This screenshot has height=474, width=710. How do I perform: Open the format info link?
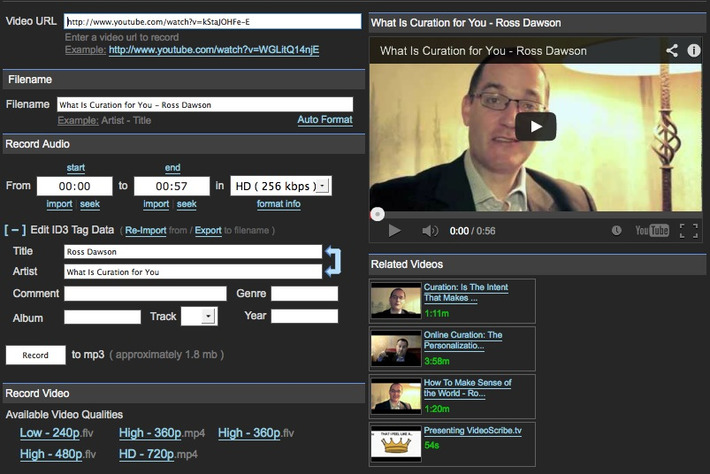point(278,204)
